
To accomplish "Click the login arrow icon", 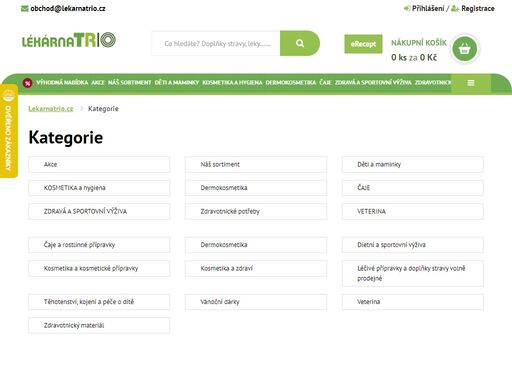I will [407, 9].
